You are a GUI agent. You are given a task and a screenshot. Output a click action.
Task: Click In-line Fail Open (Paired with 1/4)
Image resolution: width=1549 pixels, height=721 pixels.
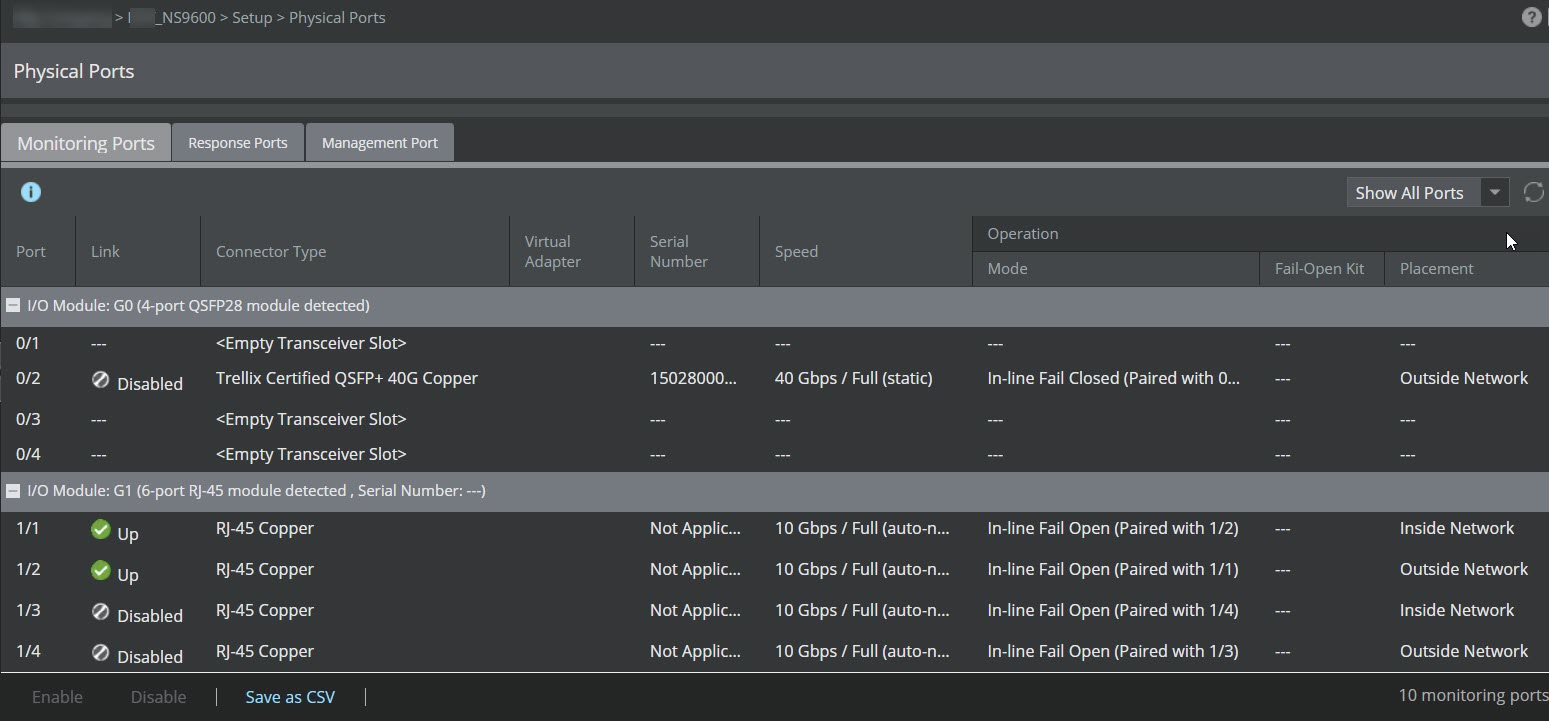1113,610
